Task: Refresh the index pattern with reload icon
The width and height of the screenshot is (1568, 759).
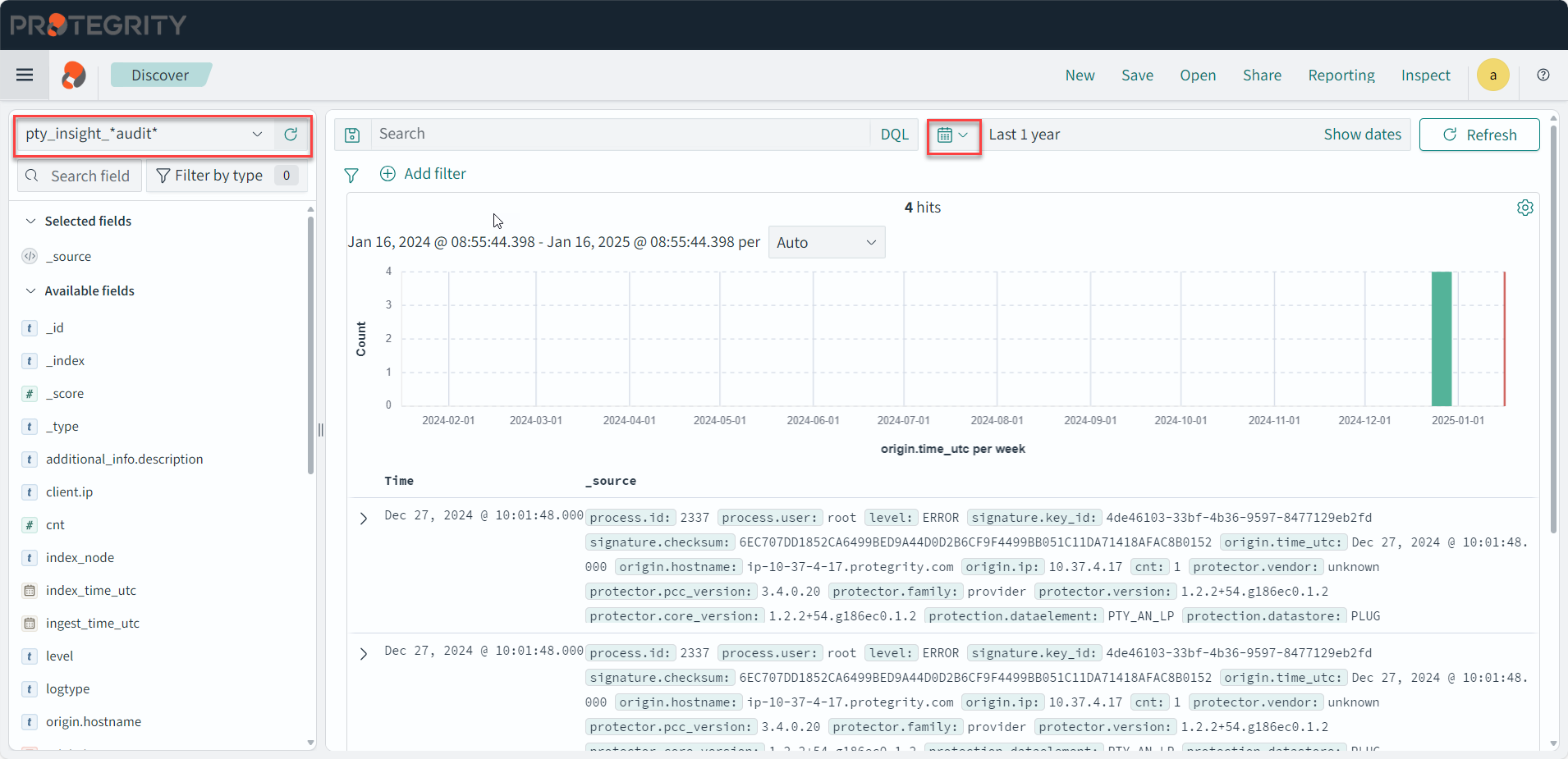Action: tap(291, 135)
